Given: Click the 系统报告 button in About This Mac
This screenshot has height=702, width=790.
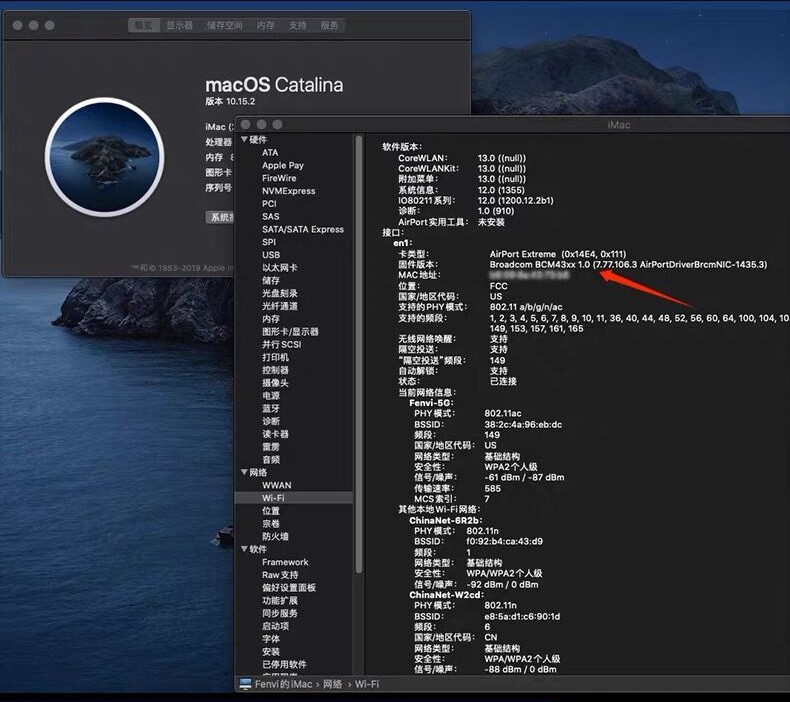Looking at the screenshot, I should pos(220,217).
